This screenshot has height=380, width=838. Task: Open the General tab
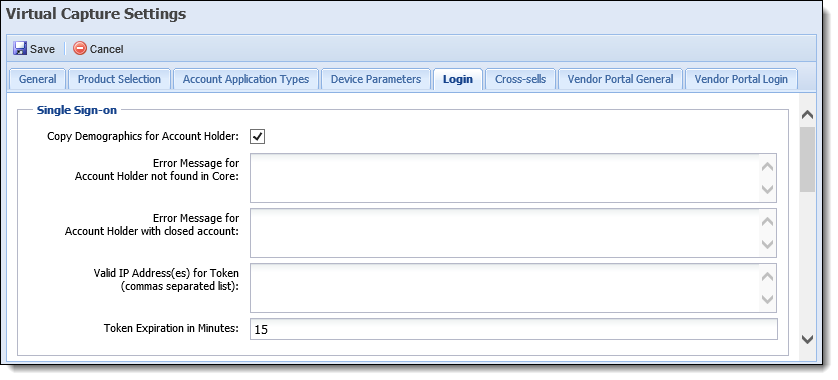pyautogui.click(x=37, y=79)
